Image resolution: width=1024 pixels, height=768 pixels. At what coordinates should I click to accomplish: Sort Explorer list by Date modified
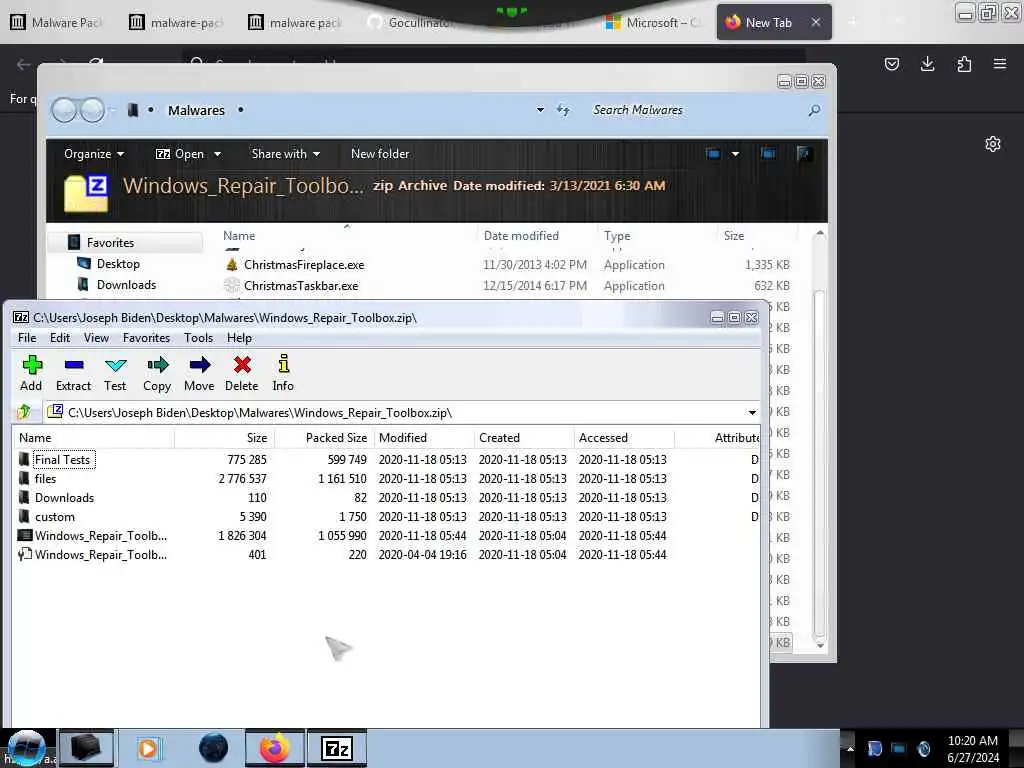click(x=521, y=236)
